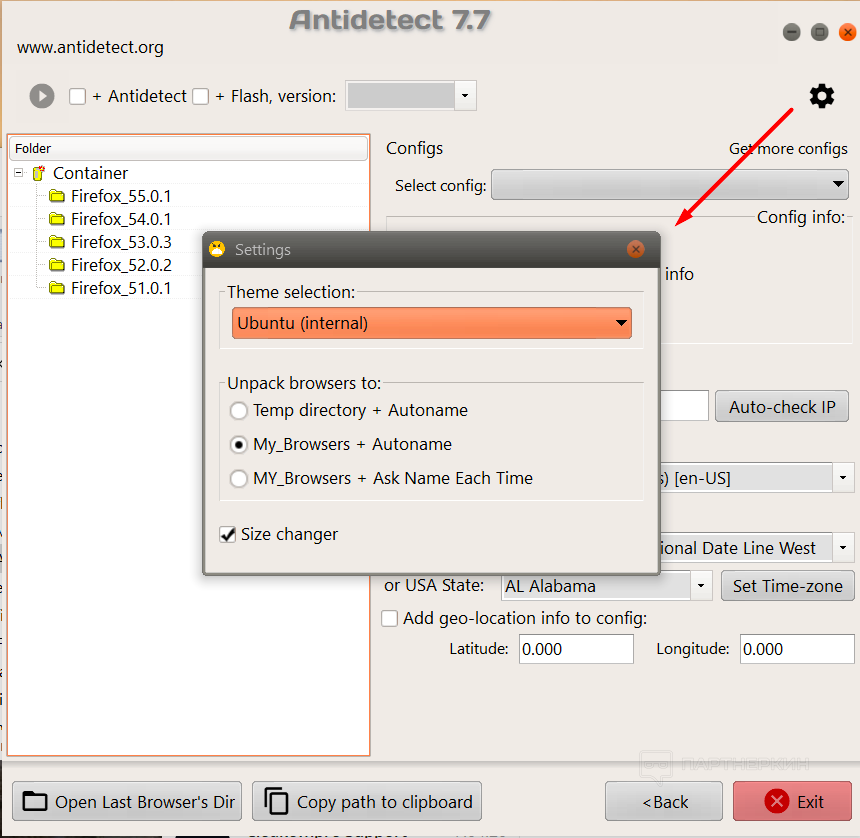860x838 pixels.
Task: Enable the + Flash checkbox
Action: [200, 97]
